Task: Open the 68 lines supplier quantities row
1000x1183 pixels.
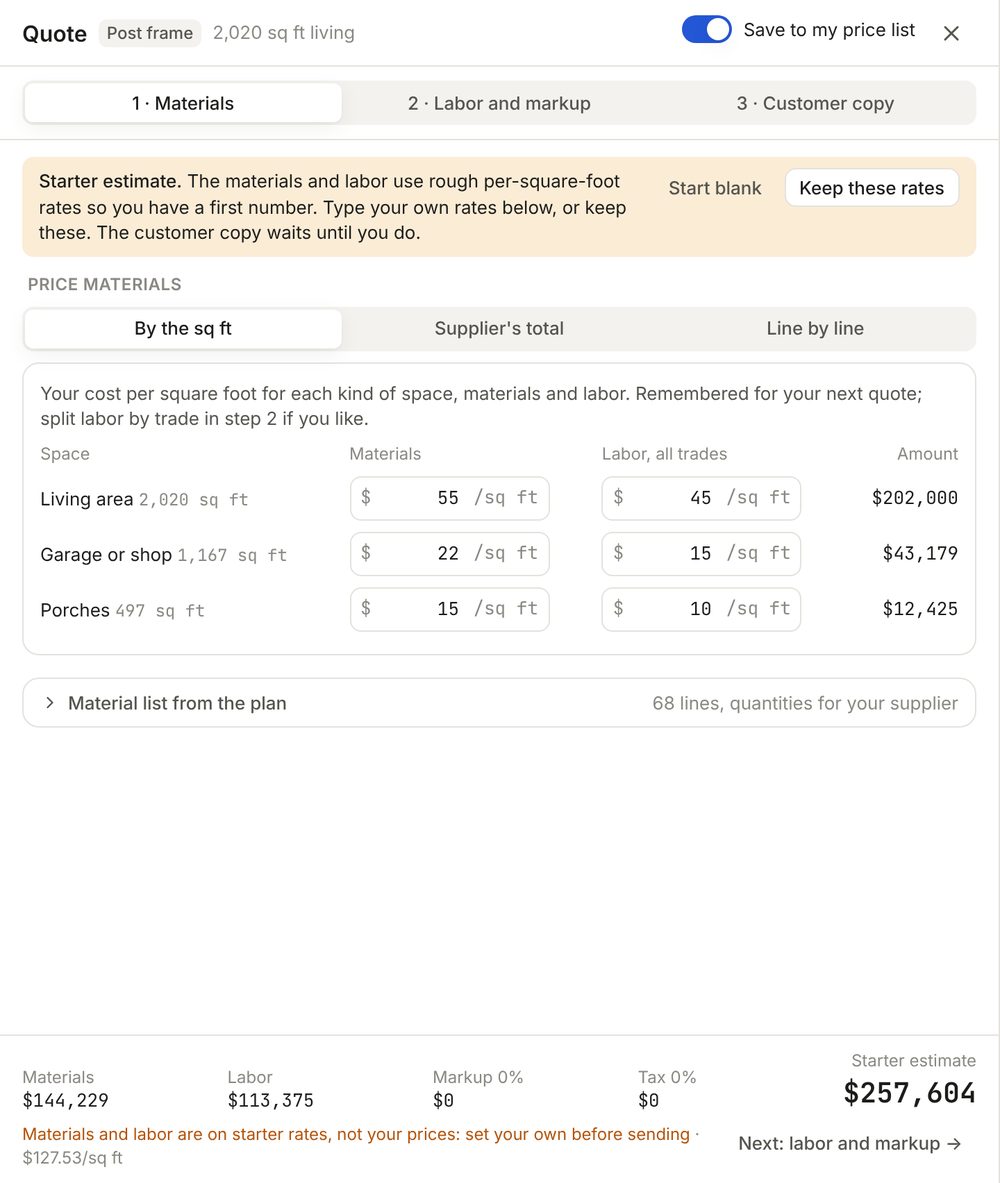Action: [499, 703]
